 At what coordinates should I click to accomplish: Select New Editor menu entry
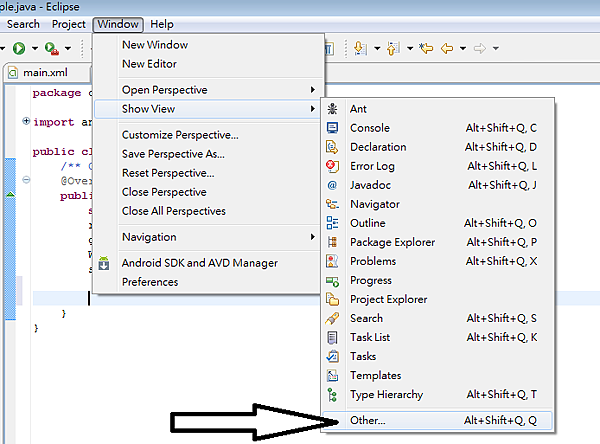click(x=209, y=64)
